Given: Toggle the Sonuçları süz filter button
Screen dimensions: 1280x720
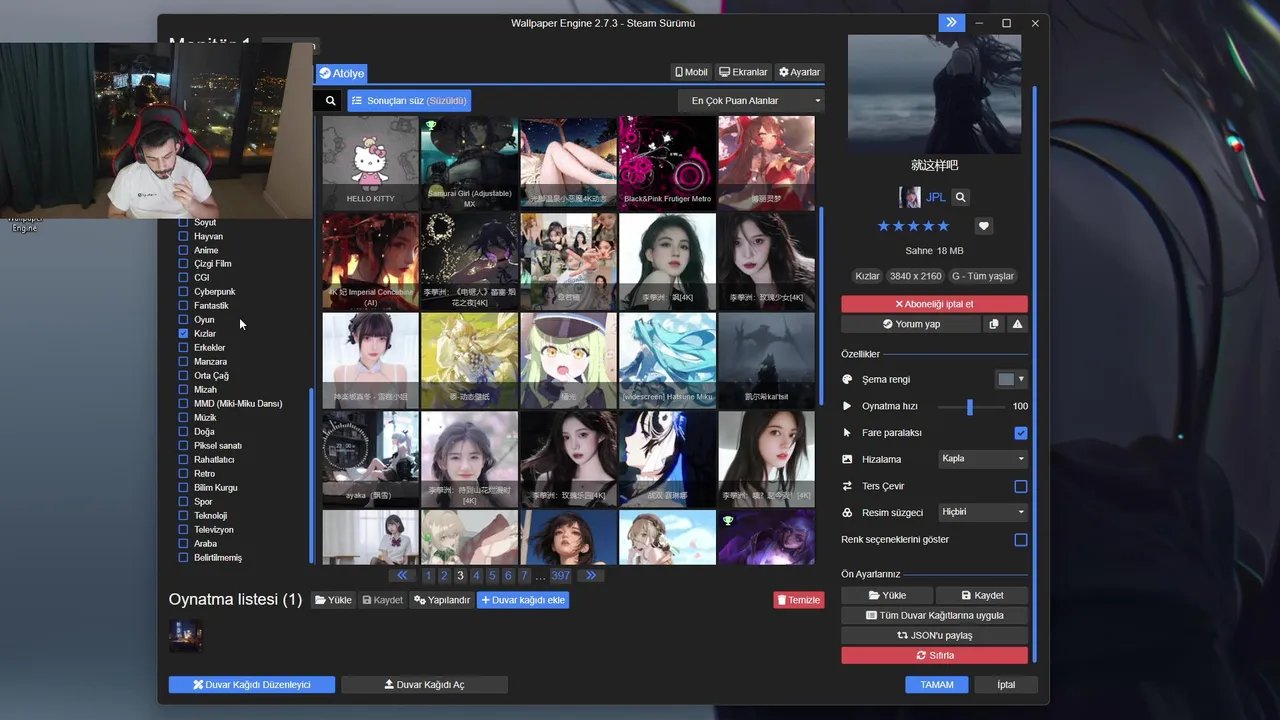Looking at the screenshot, I should click(409, 101).
